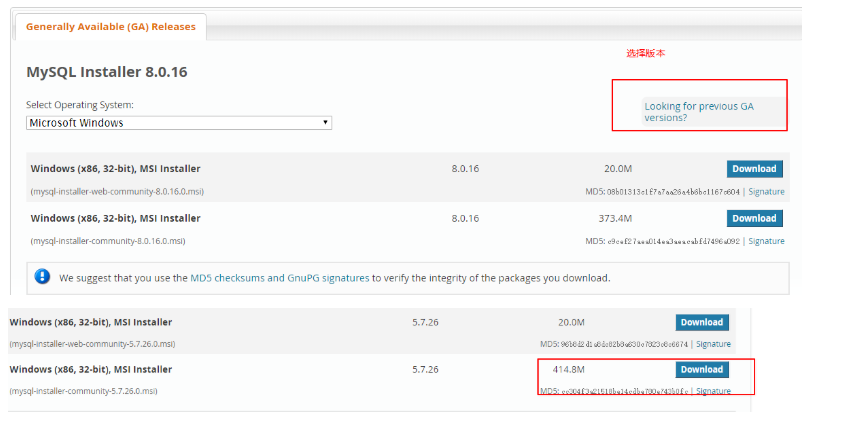843x430 pixels.
Task: Open the Generally Available (GA) Releases tab
Action: [x=111, y=27]
